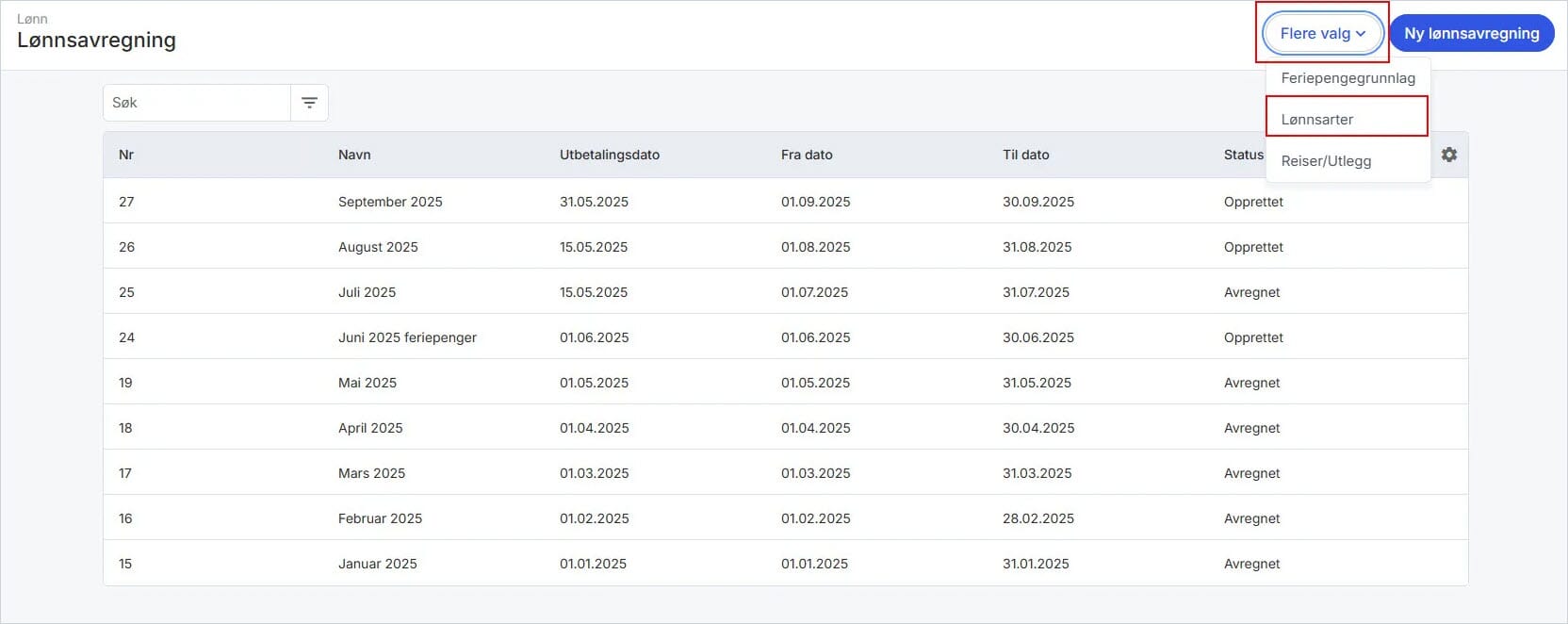The image size is (1568, 624).
Task: Open the filter options icon beside search
Action: click(x=309, y=103)
